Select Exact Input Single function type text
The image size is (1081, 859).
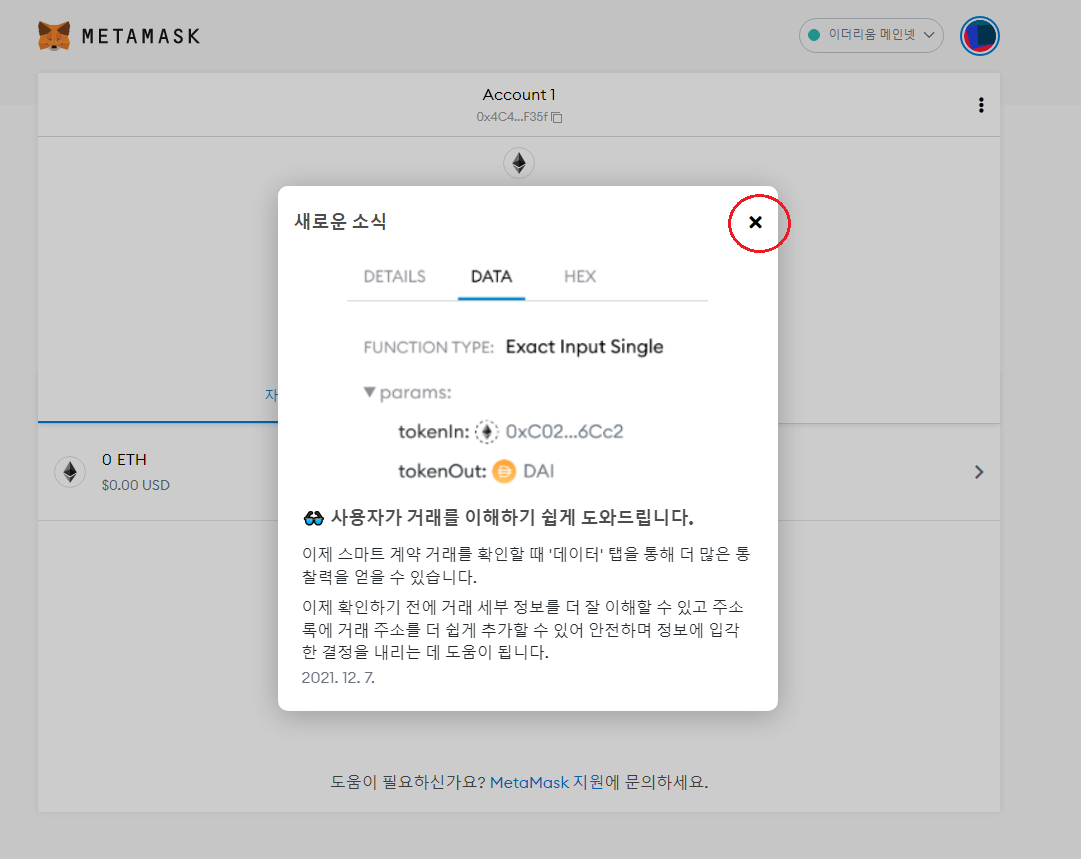click(x=584, y=347)
